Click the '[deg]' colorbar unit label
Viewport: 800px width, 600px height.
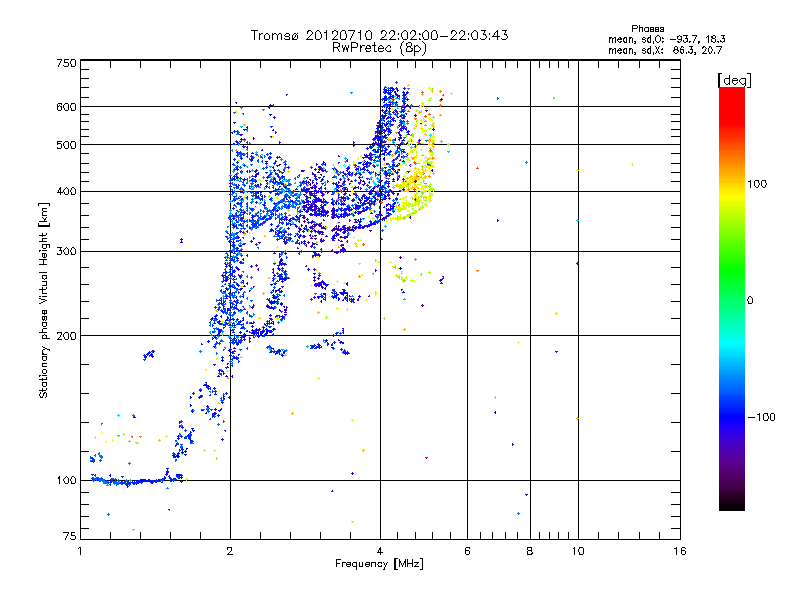coord(734,80)
